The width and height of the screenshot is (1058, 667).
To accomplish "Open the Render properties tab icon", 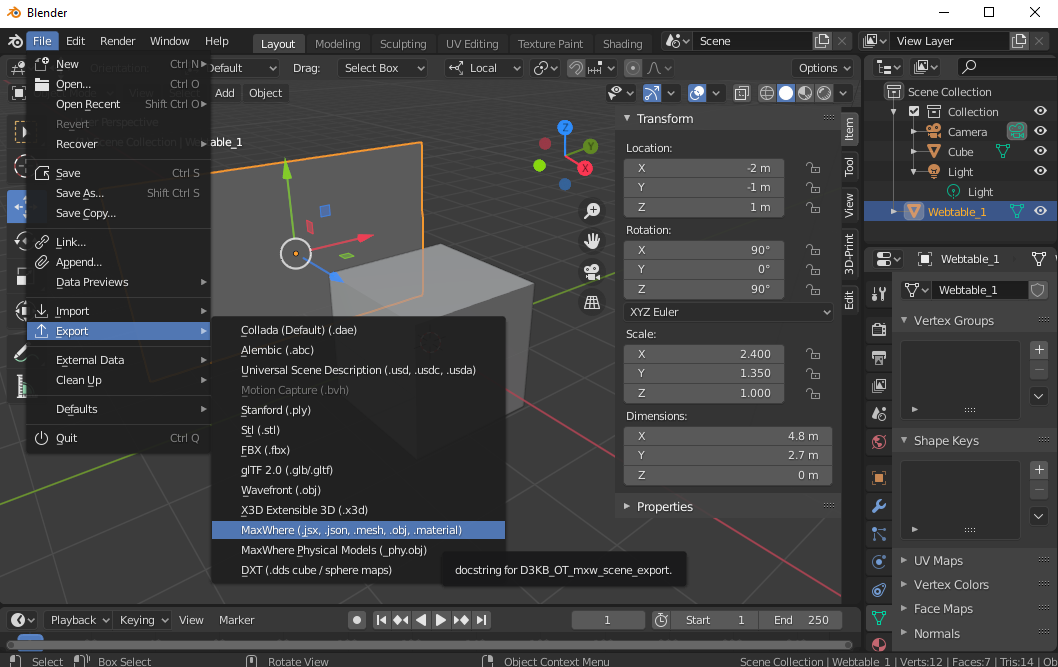I will 879,329.
